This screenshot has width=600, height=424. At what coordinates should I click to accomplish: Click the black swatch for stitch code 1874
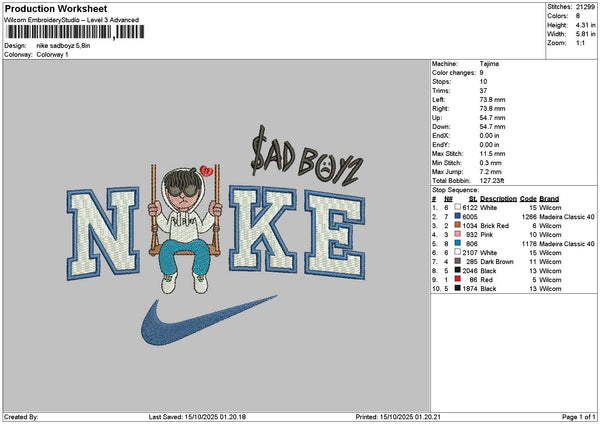pos(457,288)
